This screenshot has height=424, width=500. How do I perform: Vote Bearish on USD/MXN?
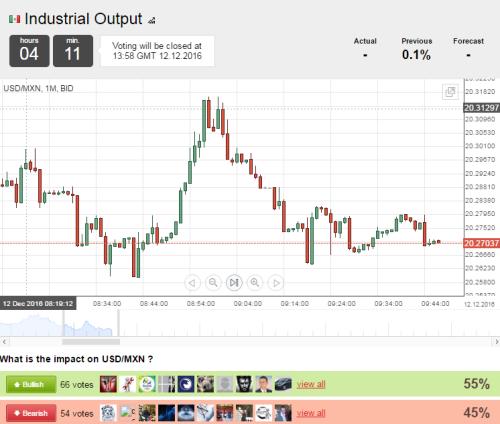pyautogui.click(x=31, y=413)
